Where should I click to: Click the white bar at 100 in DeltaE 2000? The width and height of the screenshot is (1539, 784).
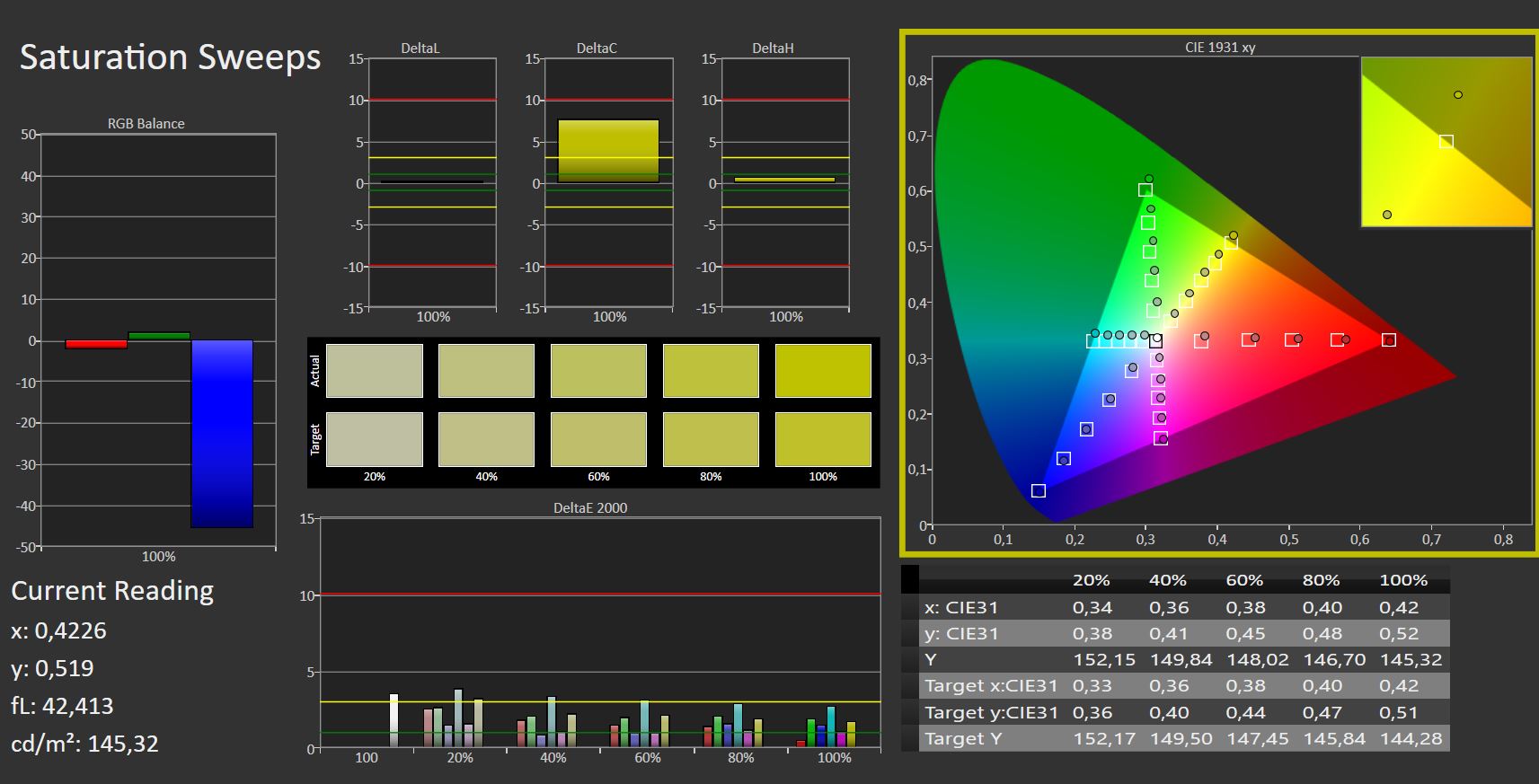point(394,720)
